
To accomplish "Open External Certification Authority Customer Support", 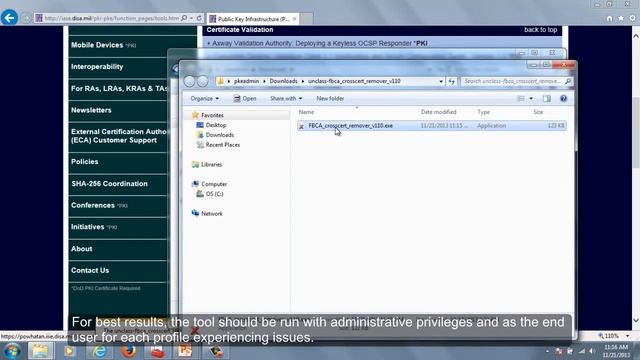I will click(118, 136).
